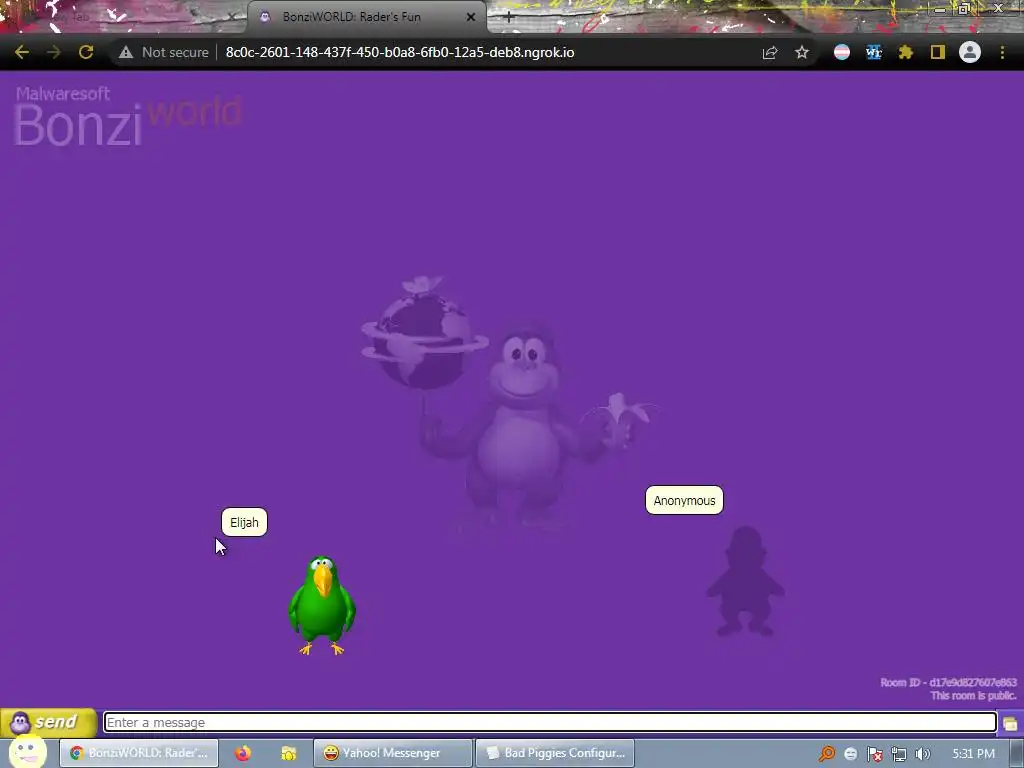
Task: Click the yellow send button
Action: coord(49,722)
